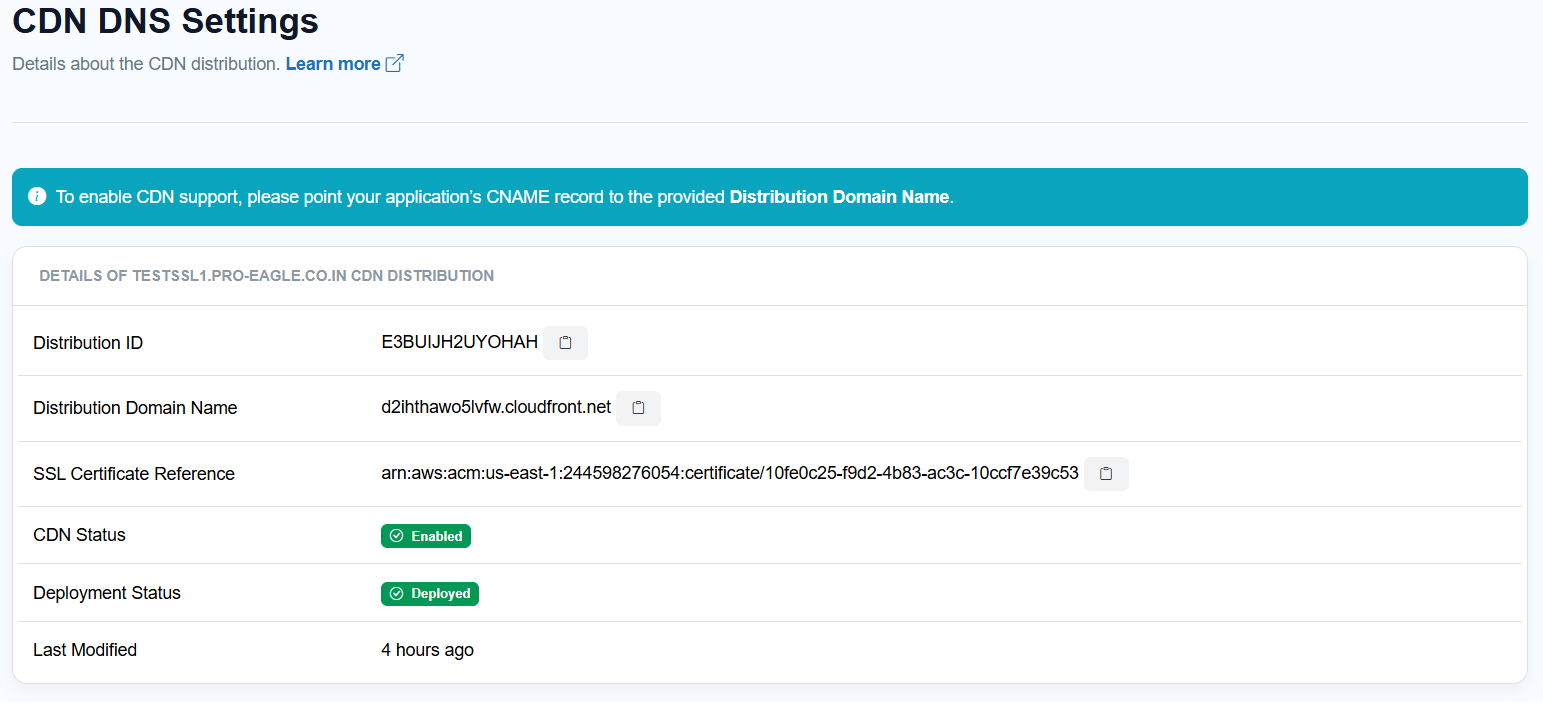Click the external link icon beside Learn more
The width and height of the screenshot is (1543, 703).
point(395,64)
